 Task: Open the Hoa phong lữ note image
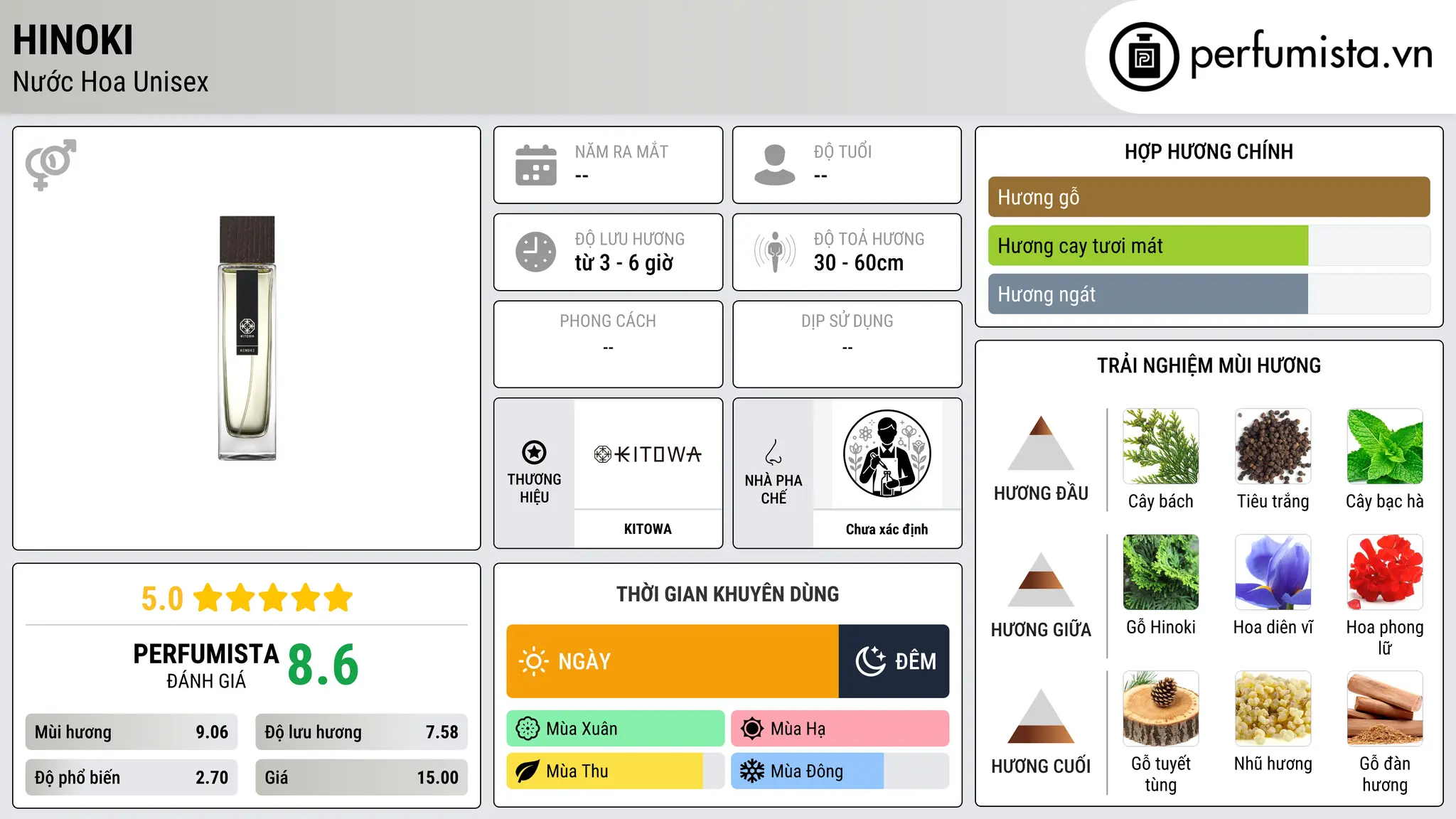pos(1385,572)
